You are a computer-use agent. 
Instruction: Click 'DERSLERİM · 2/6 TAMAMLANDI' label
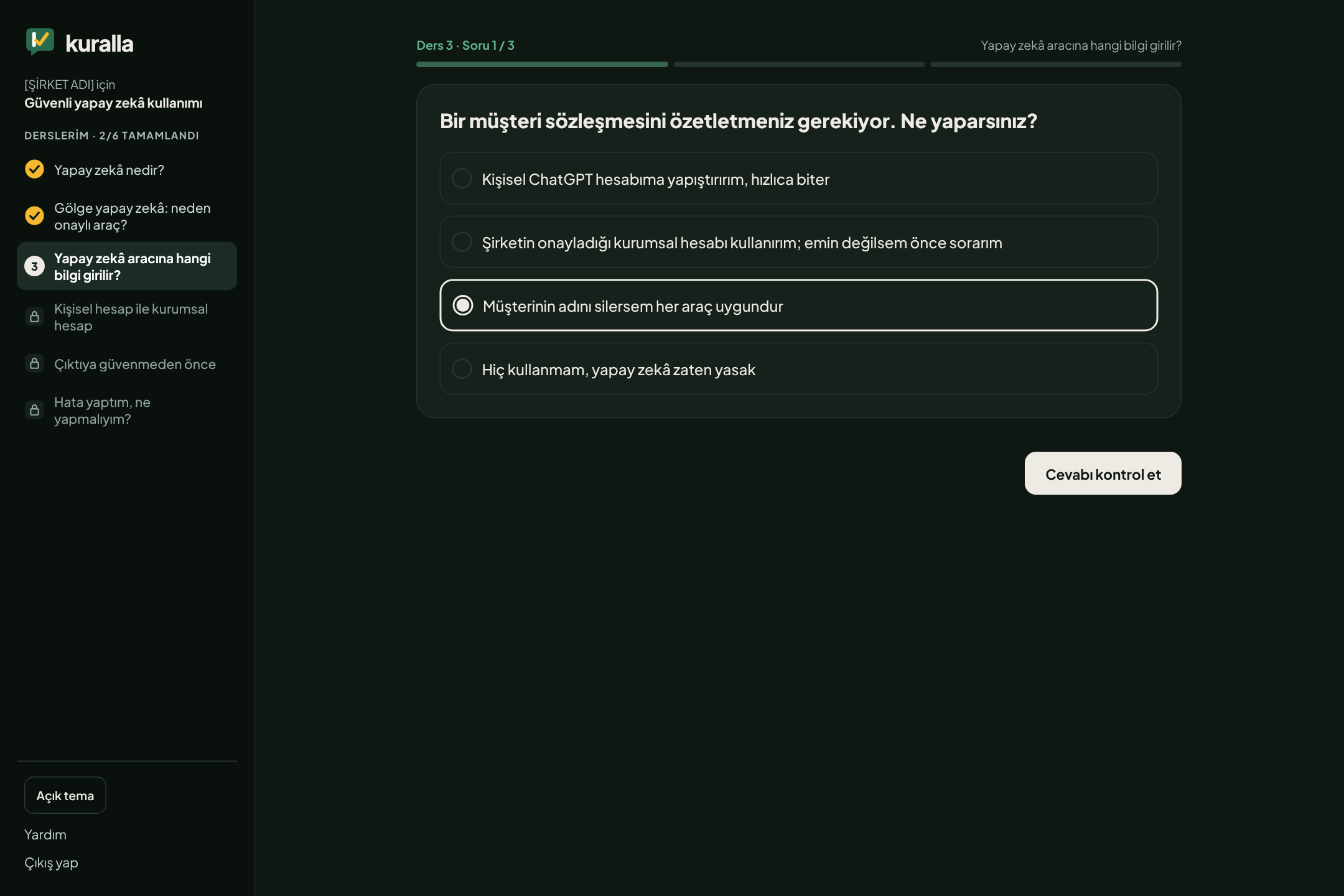point(111,136)
